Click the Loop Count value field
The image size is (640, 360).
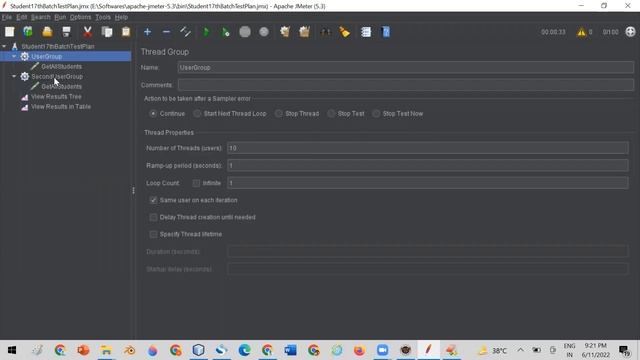(428, 183)
